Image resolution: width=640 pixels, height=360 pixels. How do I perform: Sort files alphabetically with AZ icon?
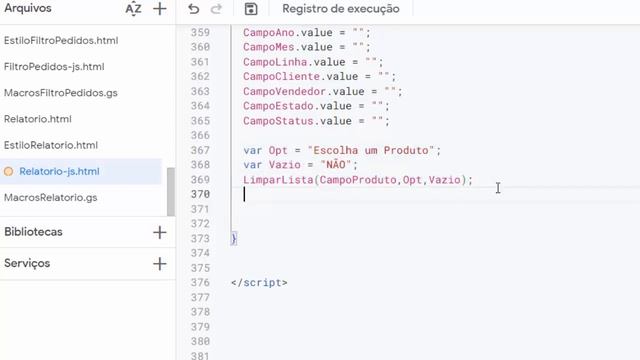[133, 9]
